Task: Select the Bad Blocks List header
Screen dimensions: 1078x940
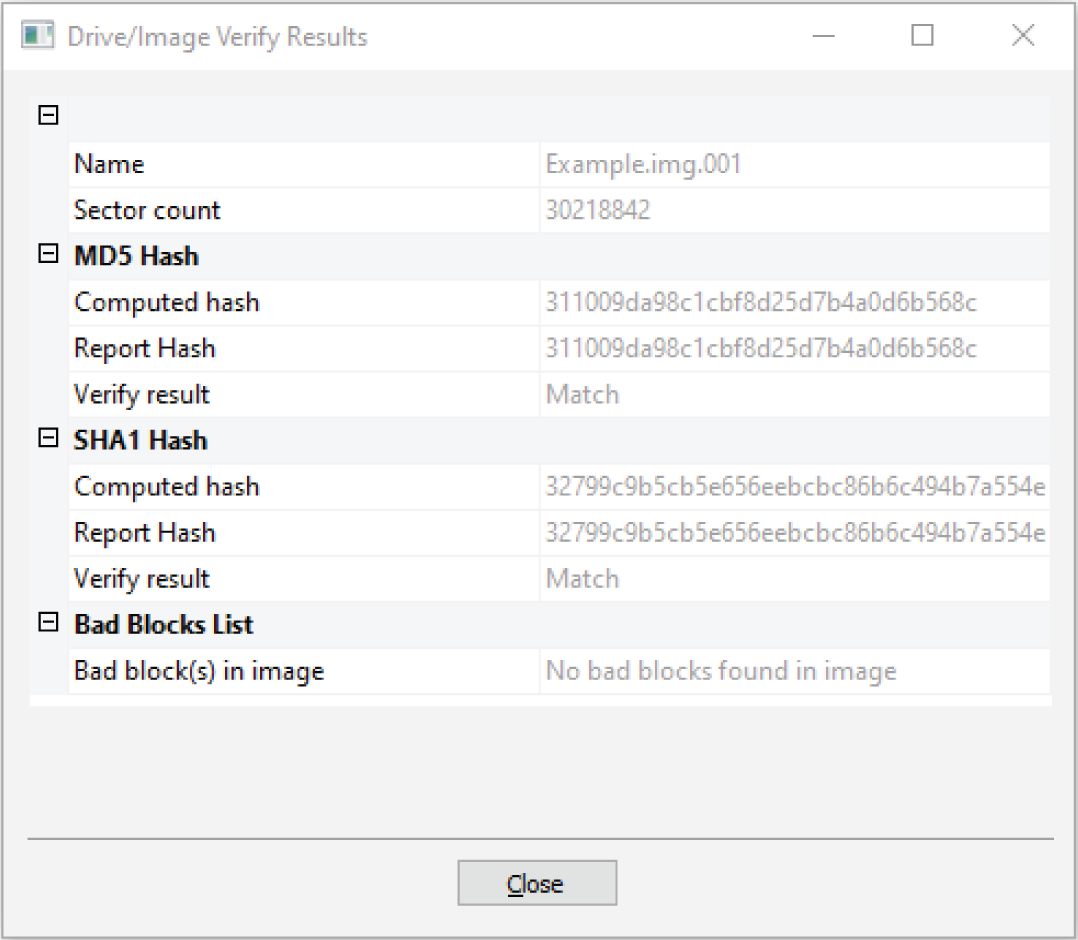Action: click(x=164, y=625)
